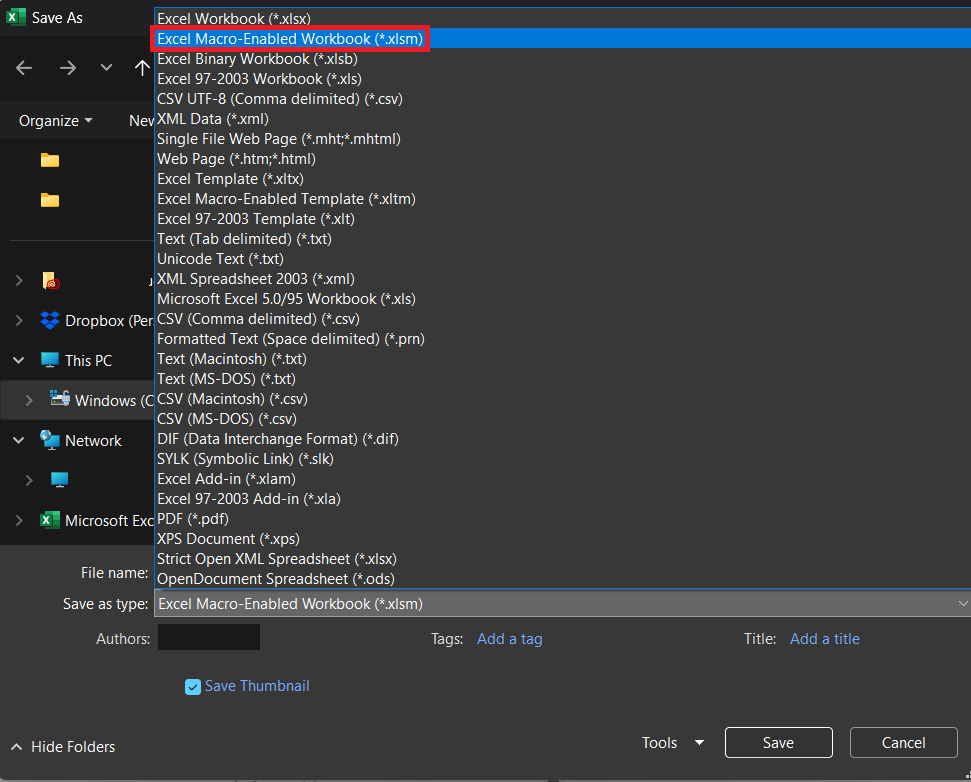The image size is (971, 782).
Task: Expand the Dropbox tree node
Action: point(19,320)
